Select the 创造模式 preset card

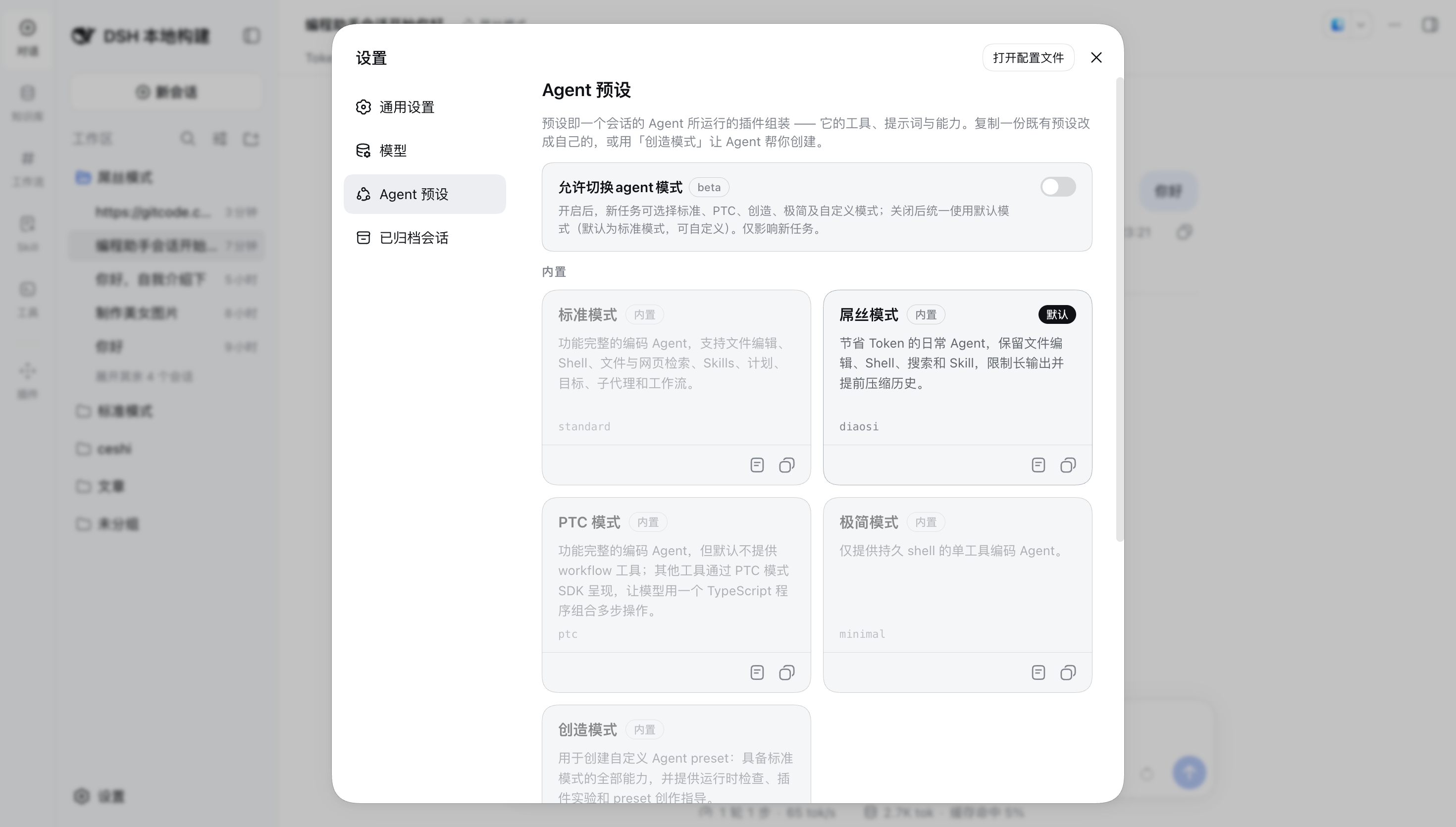pos(676,754)
